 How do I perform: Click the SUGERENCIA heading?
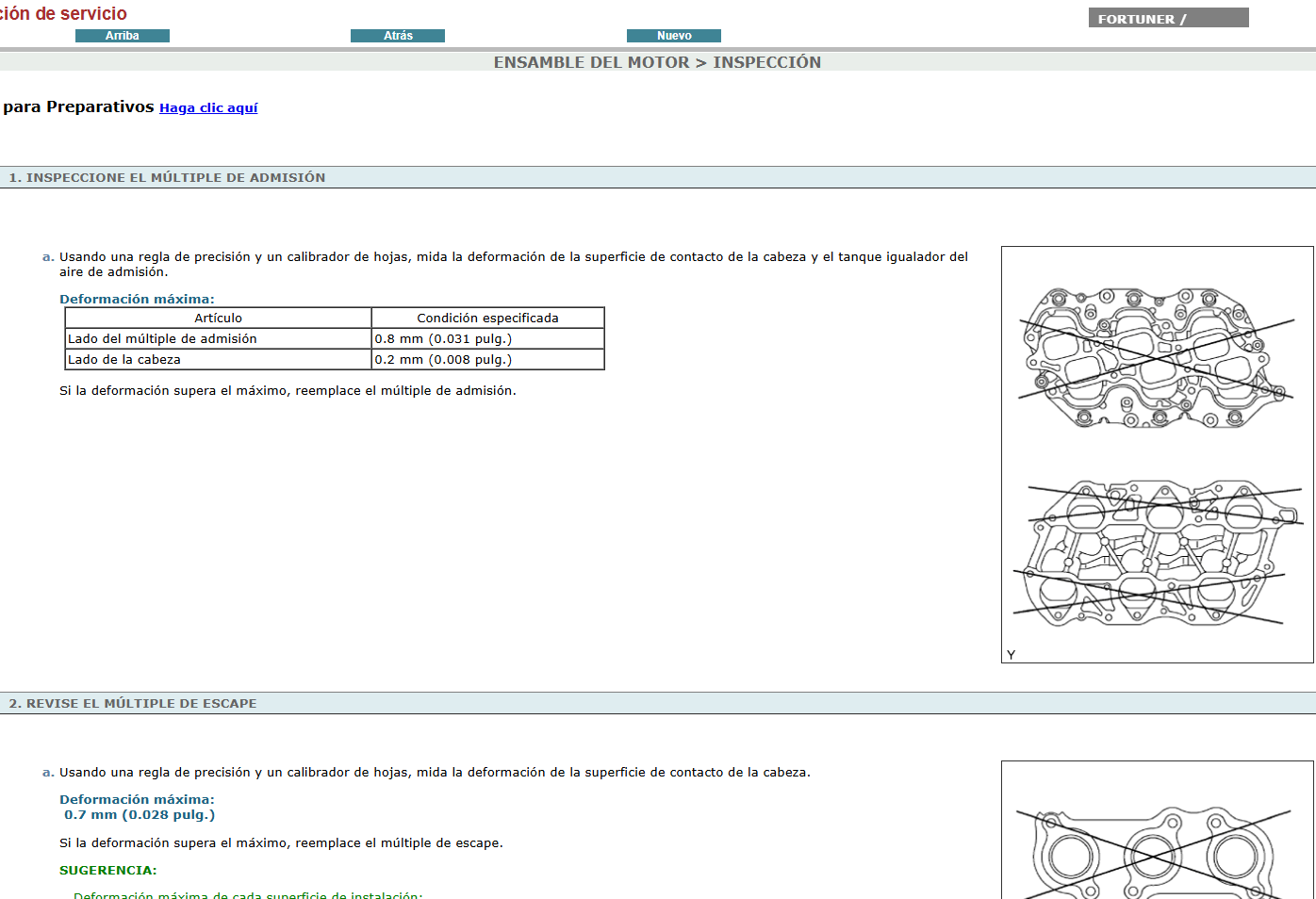107,870
